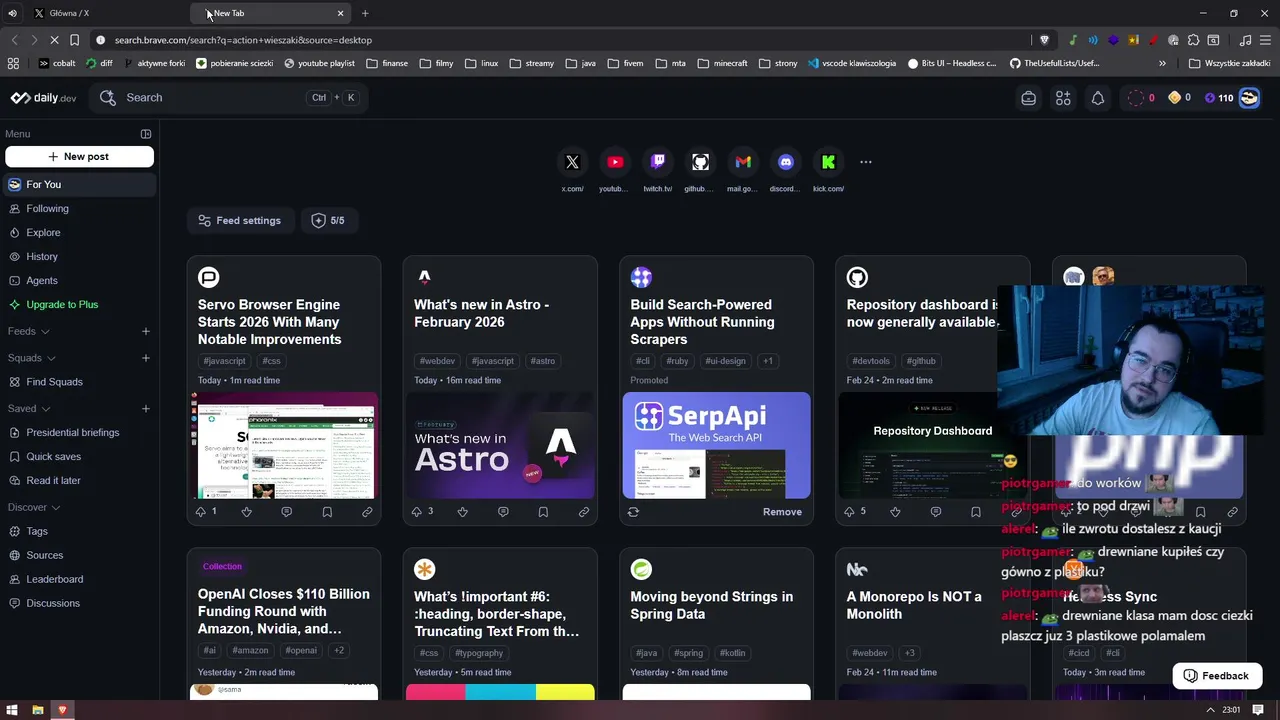Open the Feedback button
The width and height of the screenshot is (1280, 720).
pos(1217,676)
